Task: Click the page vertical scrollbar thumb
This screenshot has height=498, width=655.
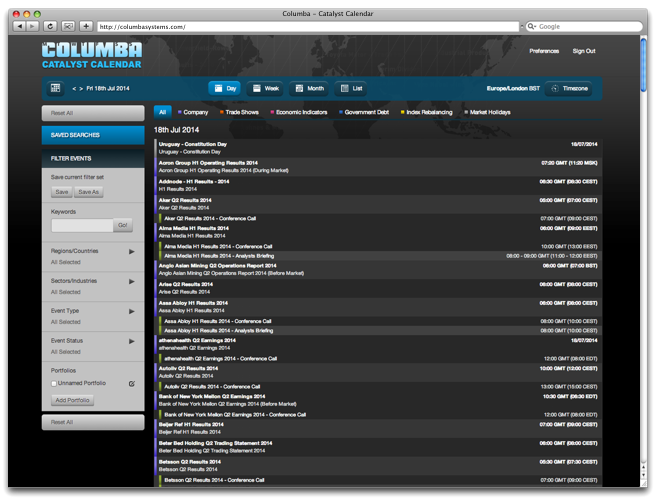Action: [644, 65]
